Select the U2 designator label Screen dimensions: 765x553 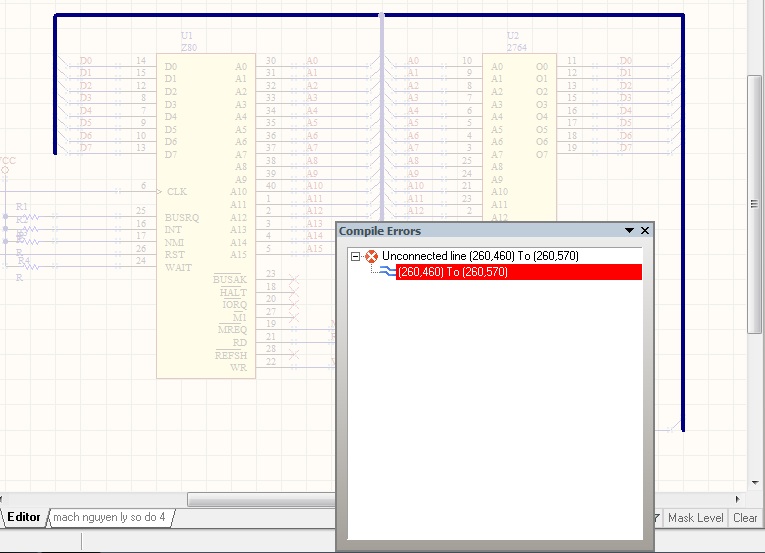pyautogui.click(x=513, y=36)
